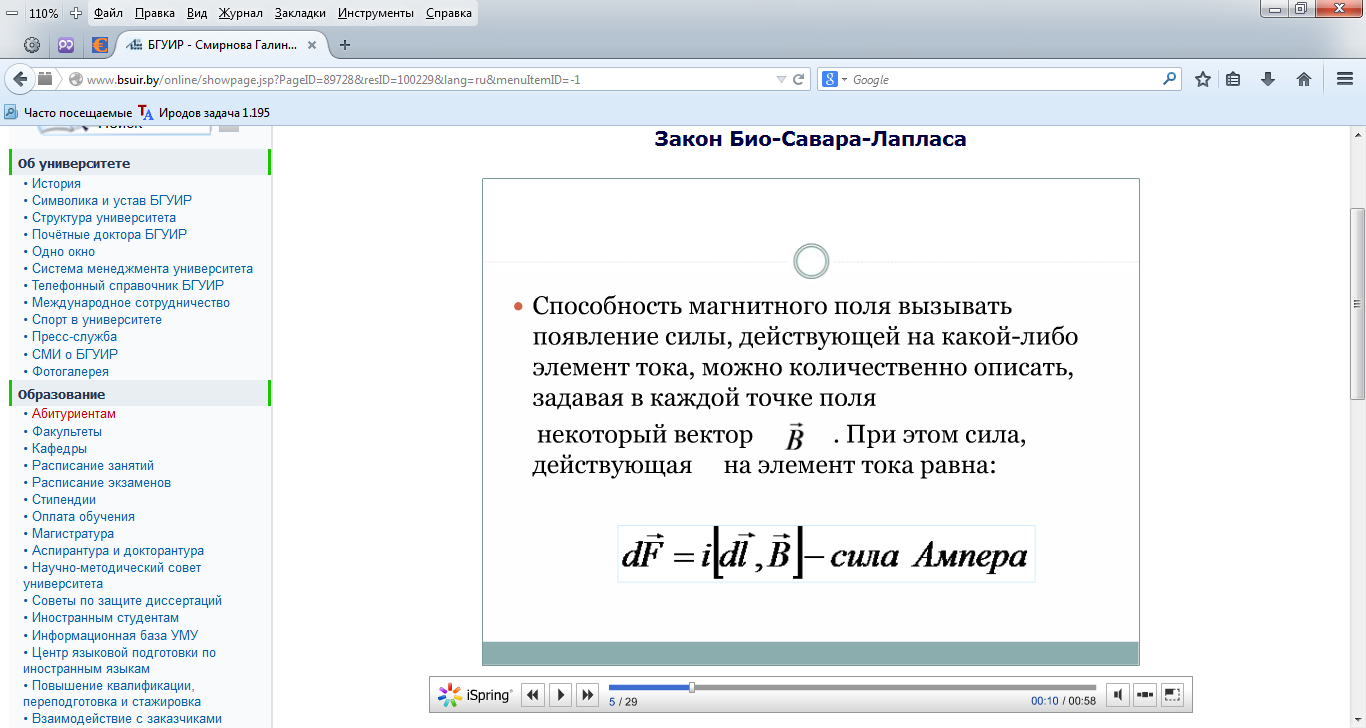The height and width of the screenshot is (728, 1366).
Task: Open the Одно окно link
Action: tap(63, 252)
